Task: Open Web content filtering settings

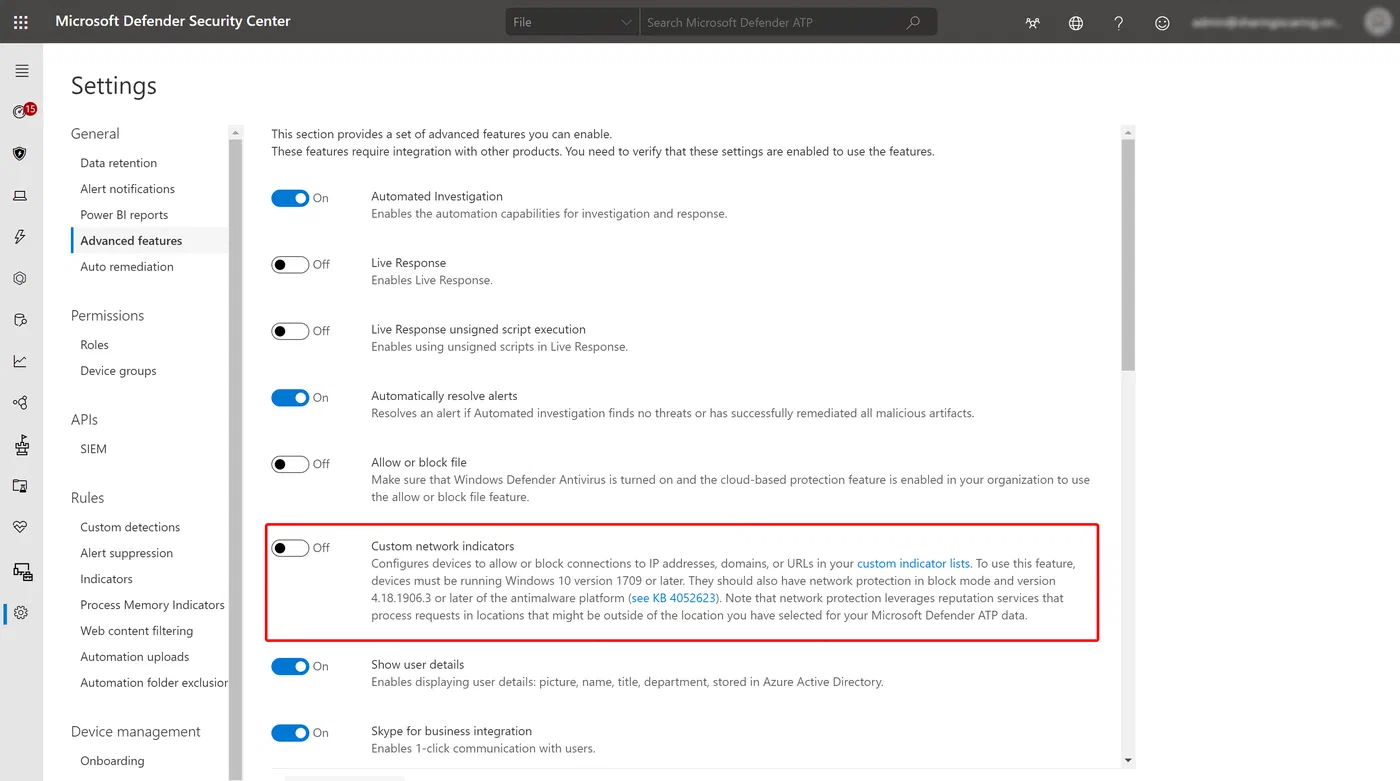Action: (x=137, y=631)
